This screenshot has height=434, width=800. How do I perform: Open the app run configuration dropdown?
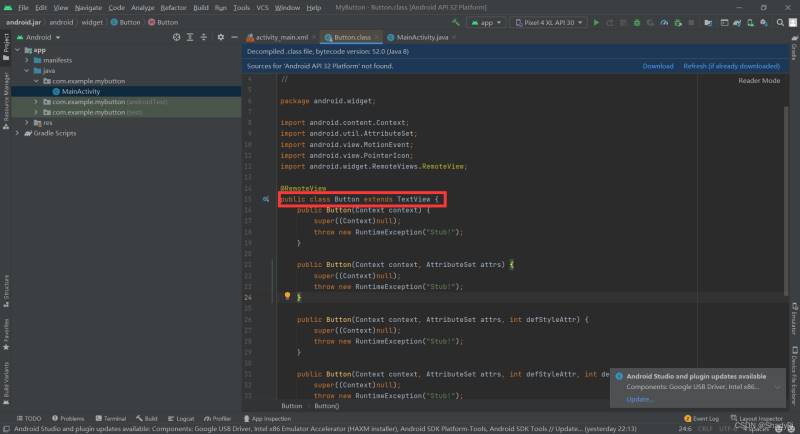488,22
